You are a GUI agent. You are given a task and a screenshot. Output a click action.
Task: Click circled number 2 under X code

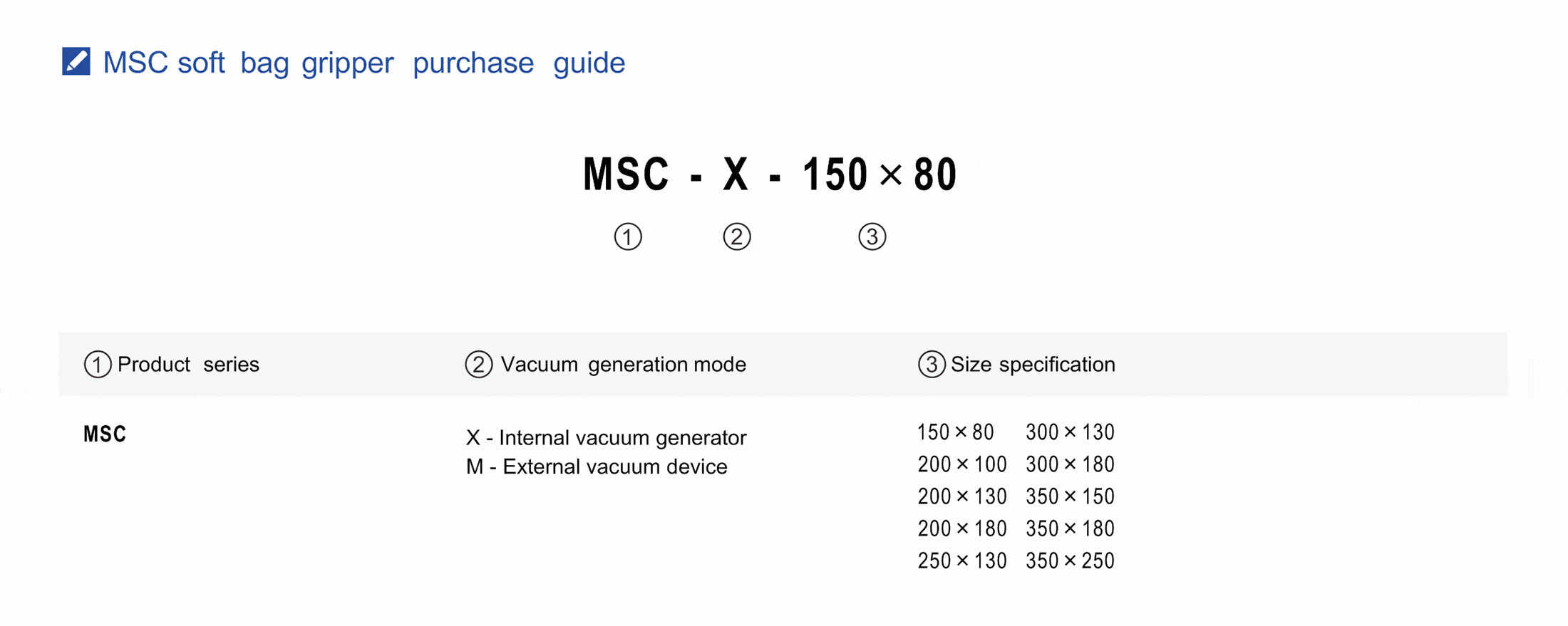[x=737, y=236]
